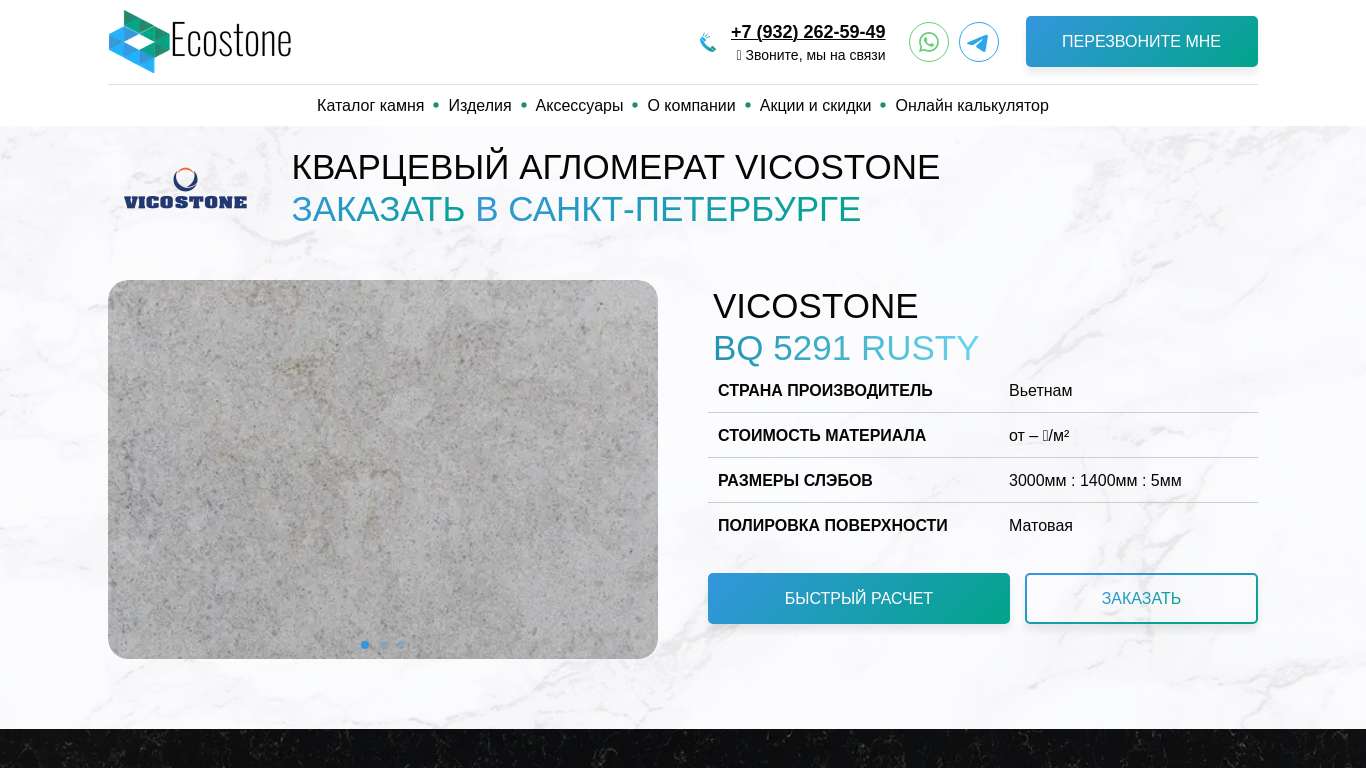This screenshot has height=768, width=1366.
Task: Open the Изделия menu item
Action: (480, 106)
